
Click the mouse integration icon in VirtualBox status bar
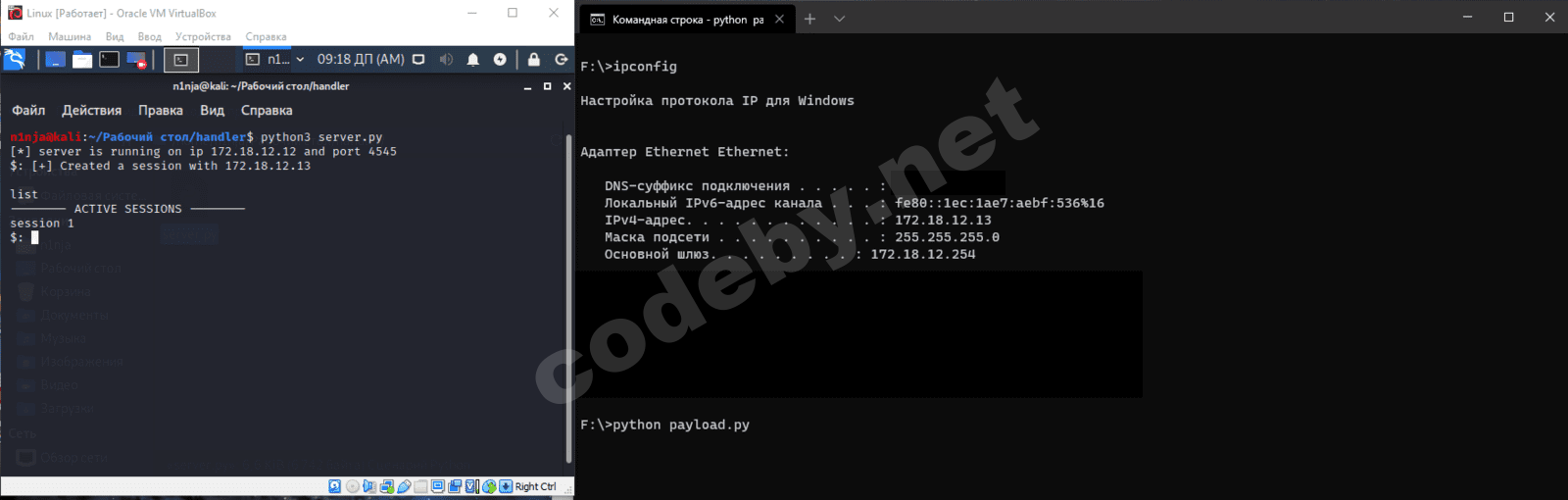(489, 486)
